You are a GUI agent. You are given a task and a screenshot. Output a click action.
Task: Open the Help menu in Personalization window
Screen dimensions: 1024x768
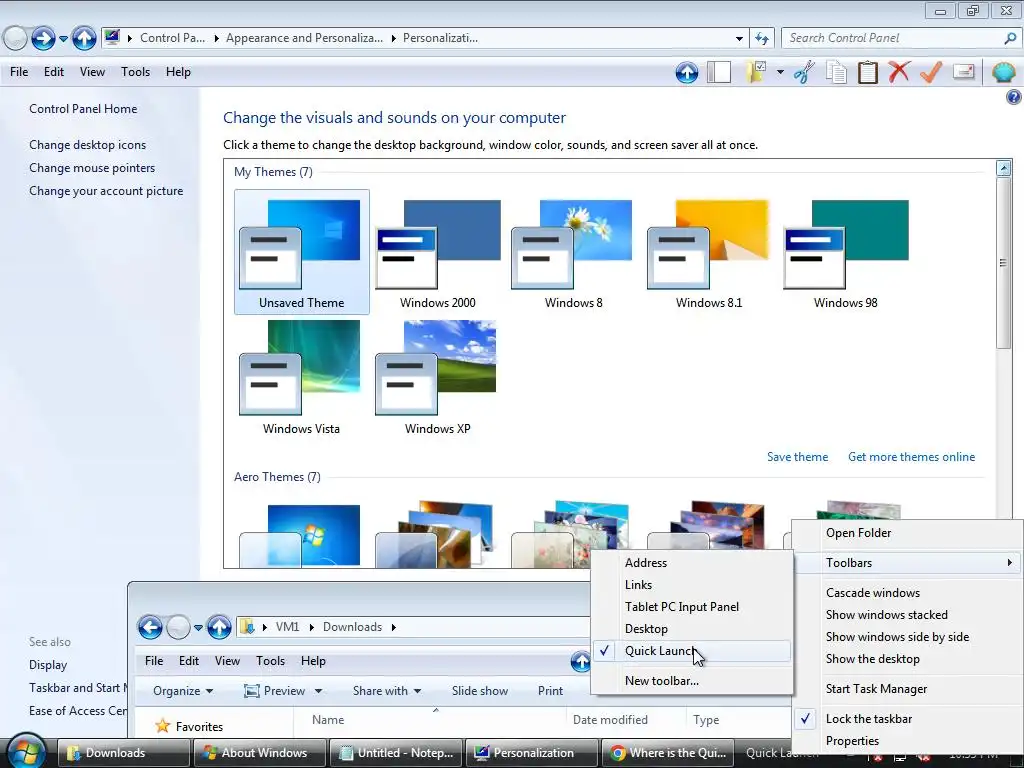tap(178, 72)
